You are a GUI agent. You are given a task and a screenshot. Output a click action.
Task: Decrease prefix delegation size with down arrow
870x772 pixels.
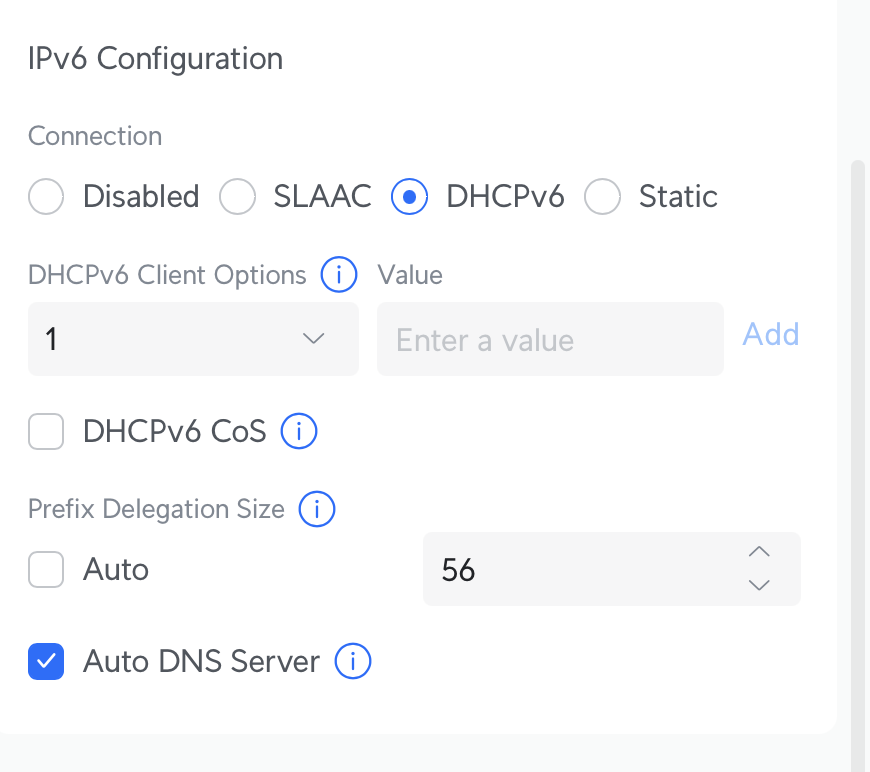[759, 585]
